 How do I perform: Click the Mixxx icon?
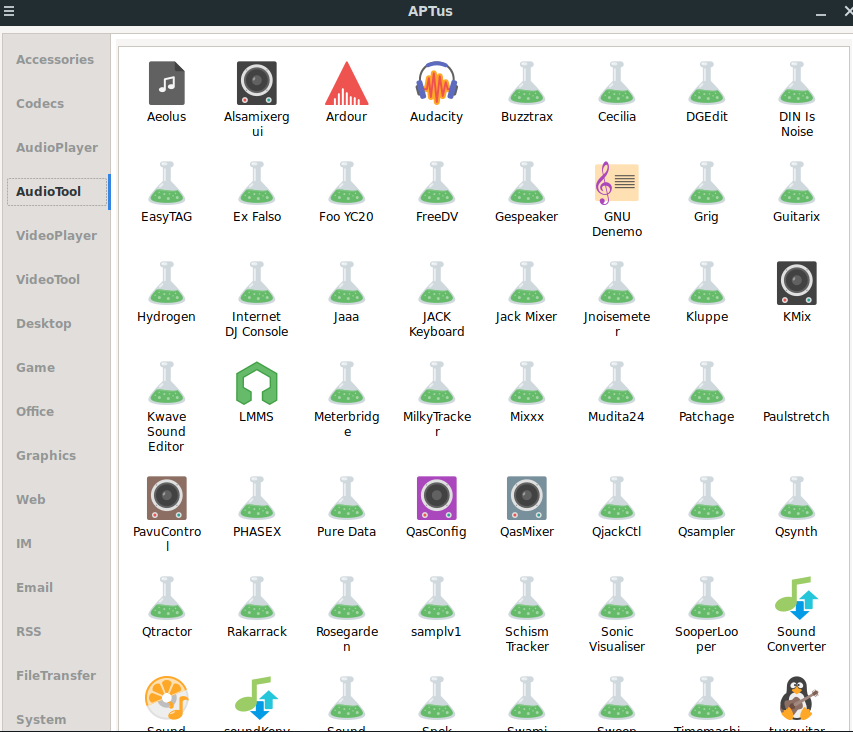pos(527,383)
